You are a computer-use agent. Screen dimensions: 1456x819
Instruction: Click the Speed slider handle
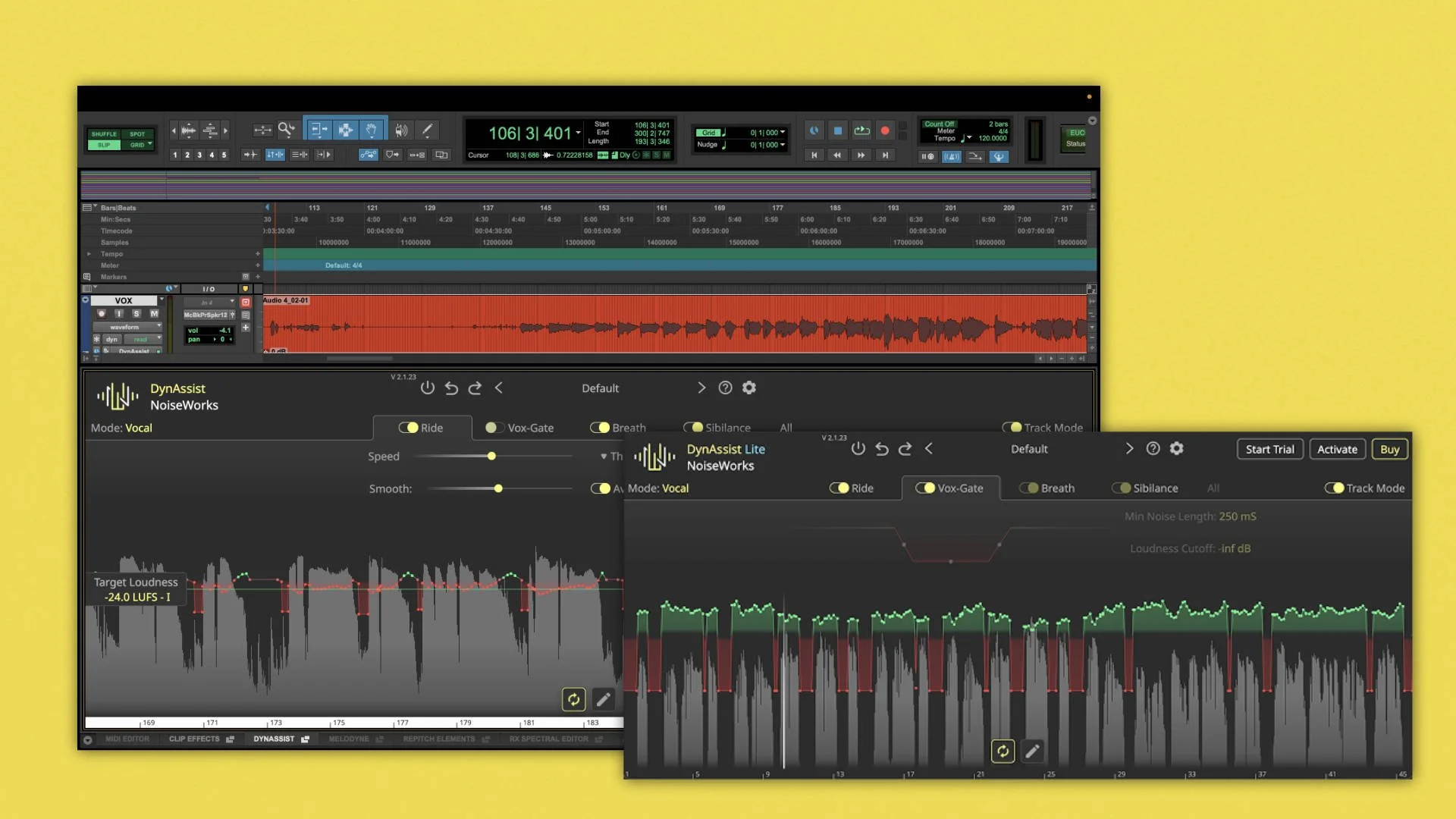coord(491,457)
